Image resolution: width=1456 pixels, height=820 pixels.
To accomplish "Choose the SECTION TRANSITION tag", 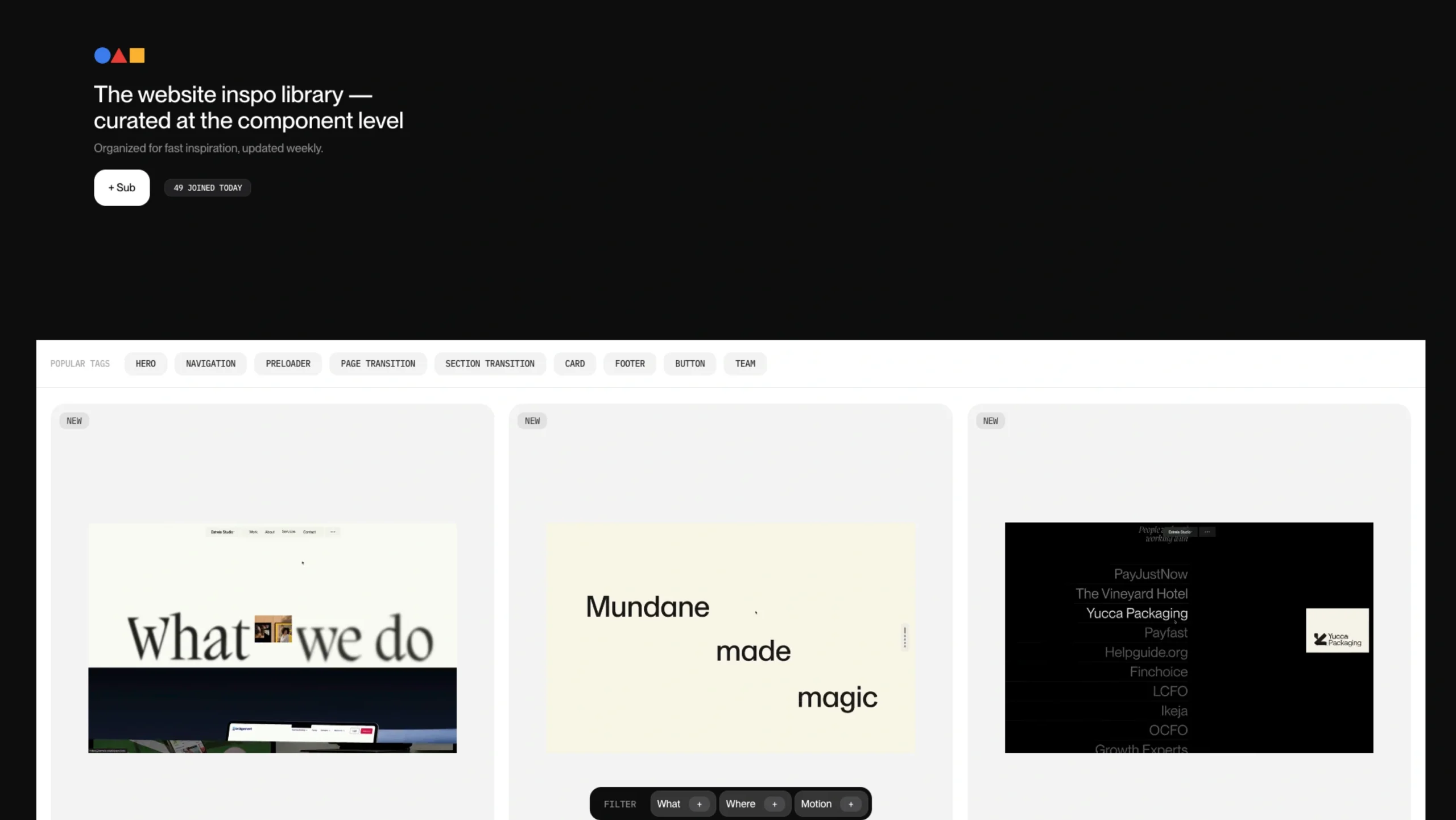I will [x=490, y=364].
